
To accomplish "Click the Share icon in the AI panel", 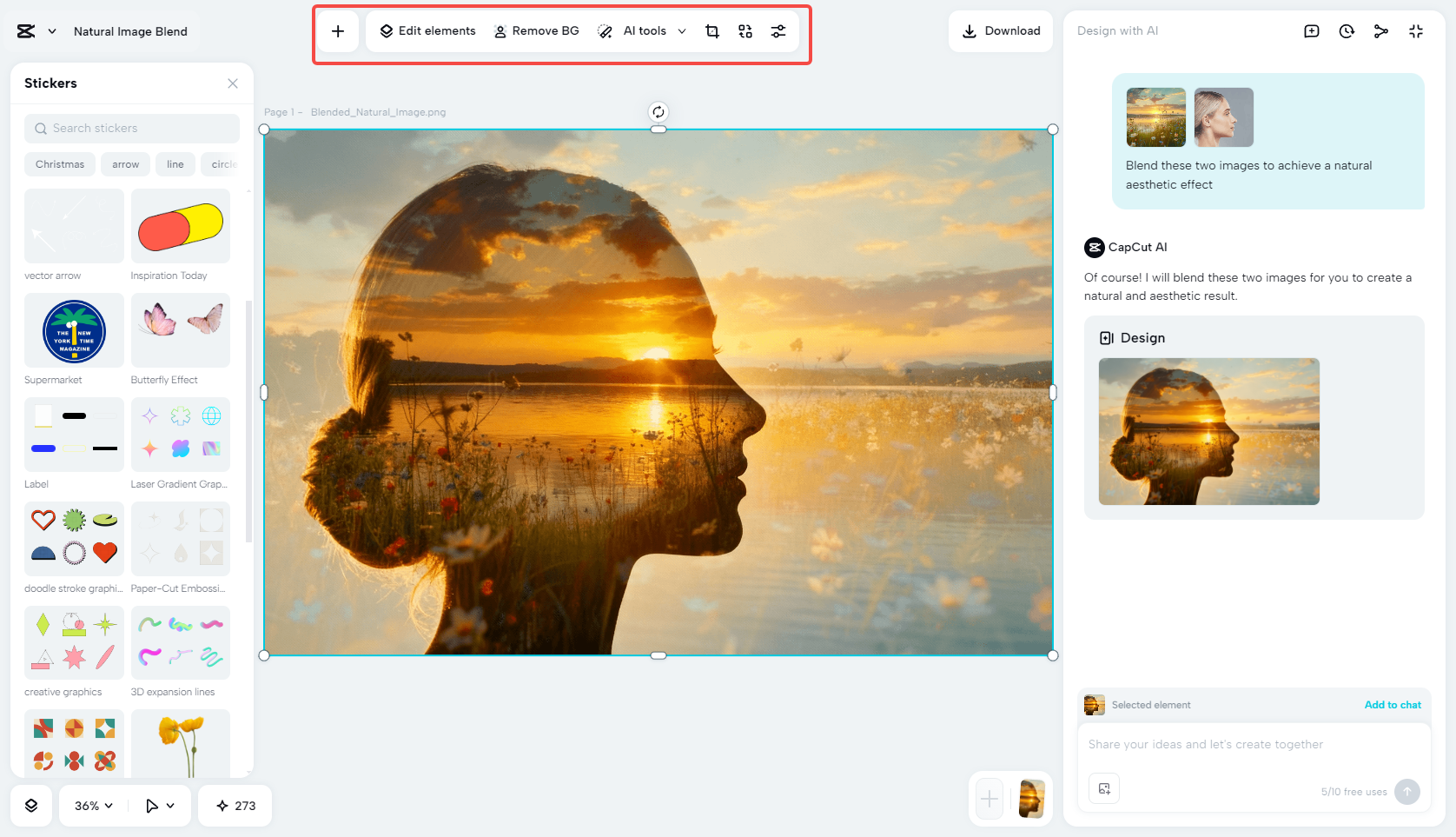I will (x=1380, y=30).
